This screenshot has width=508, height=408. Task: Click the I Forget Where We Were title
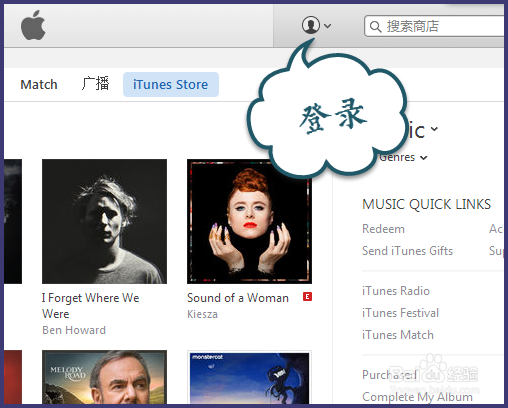(90, 306)
